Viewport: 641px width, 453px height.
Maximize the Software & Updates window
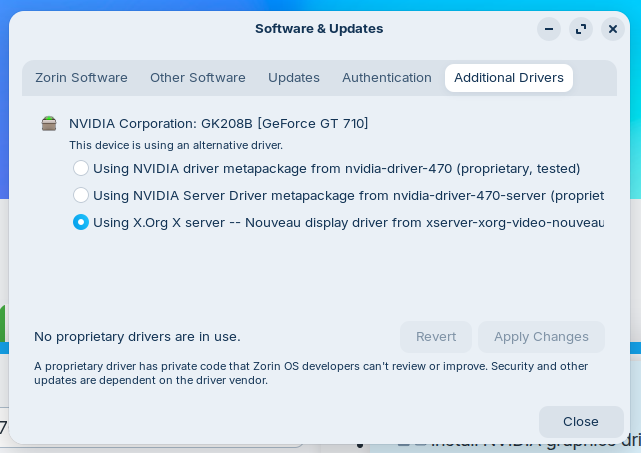pos(581,29)
